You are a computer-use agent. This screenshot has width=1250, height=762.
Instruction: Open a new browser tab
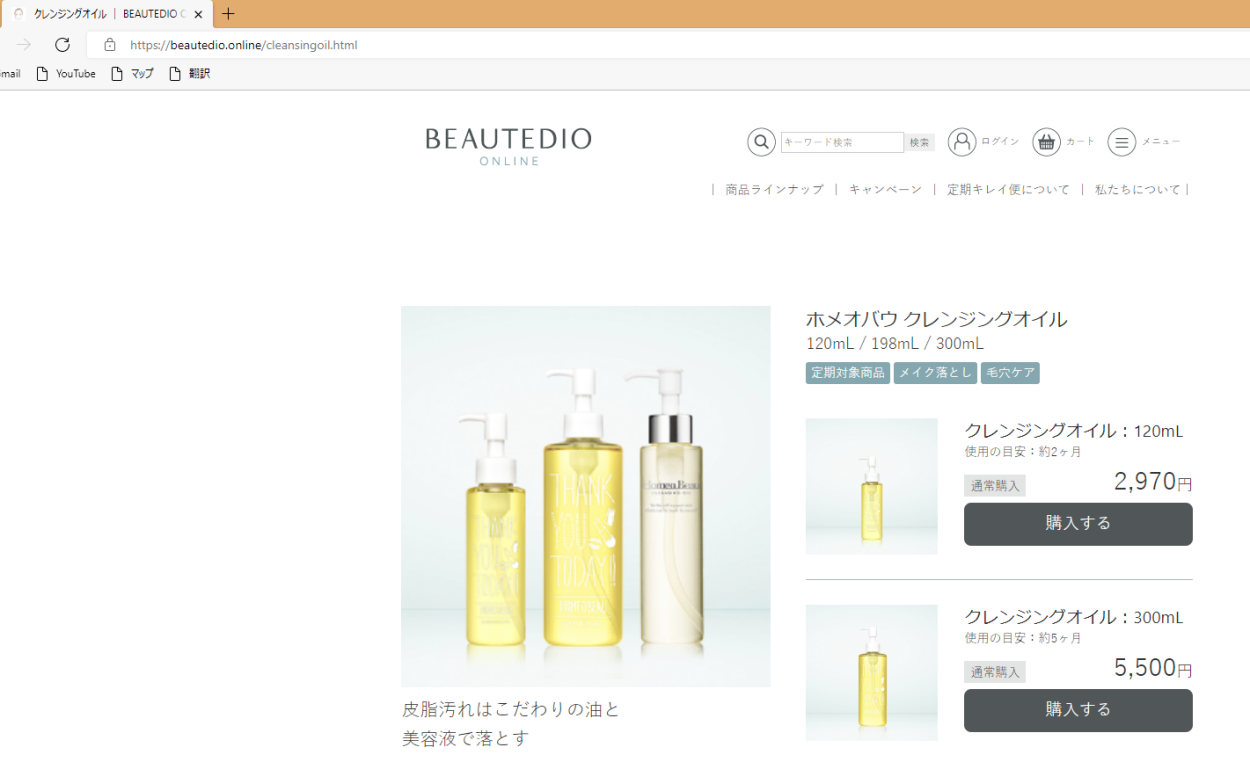coord(228,14)
